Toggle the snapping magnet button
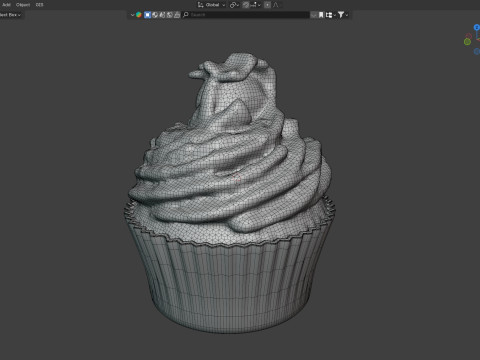Screen dimensions: 480x360 [246, 5]
